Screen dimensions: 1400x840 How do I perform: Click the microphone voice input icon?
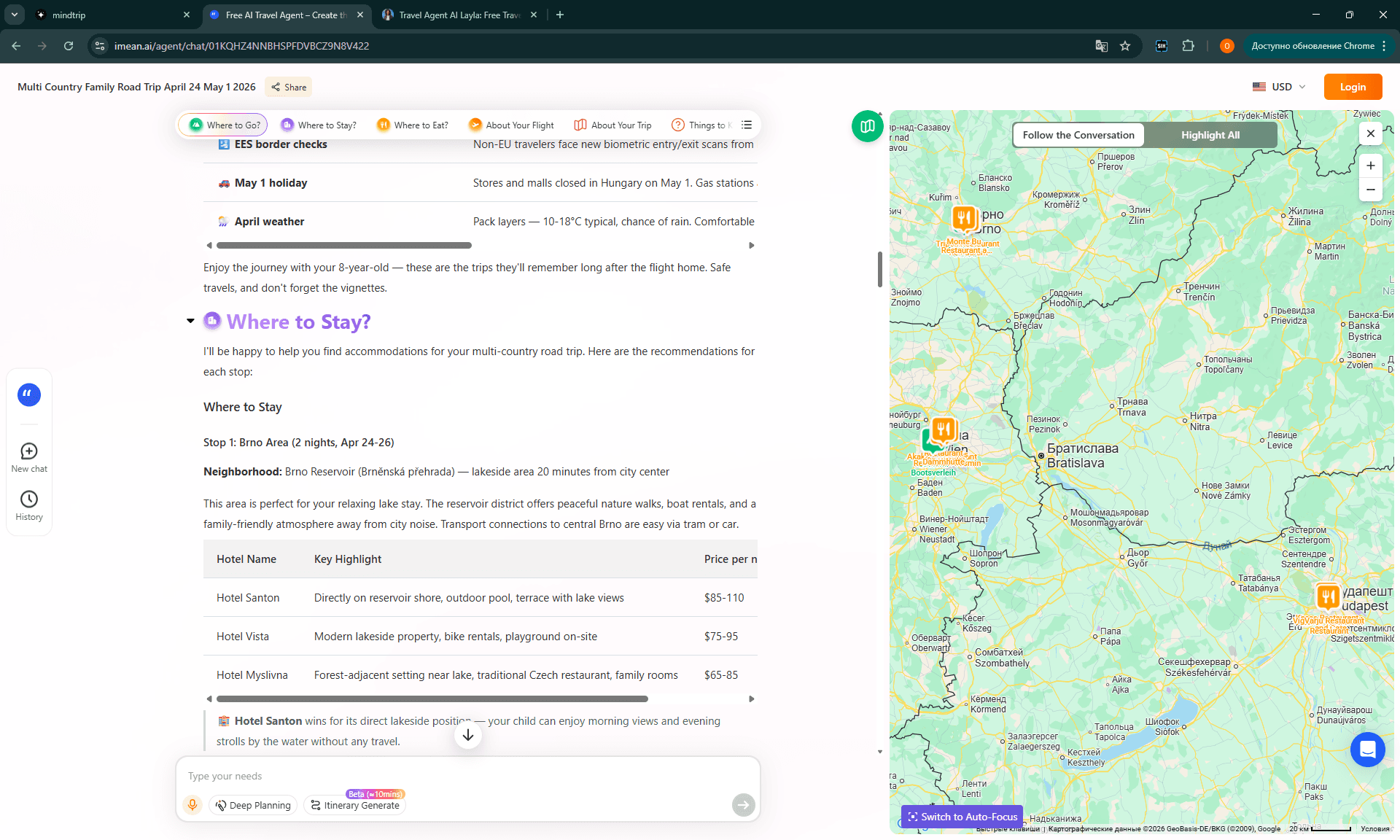pos(192,804)
